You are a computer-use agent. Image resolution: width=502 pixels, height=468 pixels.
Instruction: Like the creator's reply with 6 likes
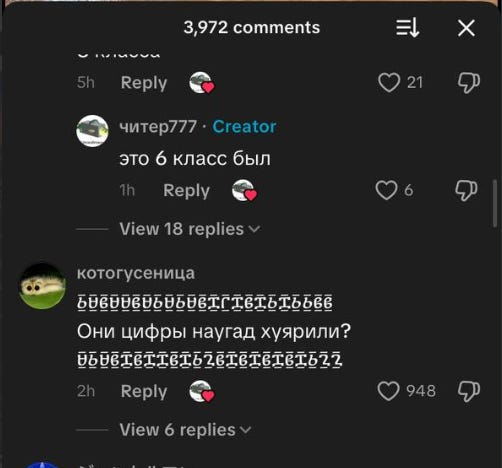(386, 190)
